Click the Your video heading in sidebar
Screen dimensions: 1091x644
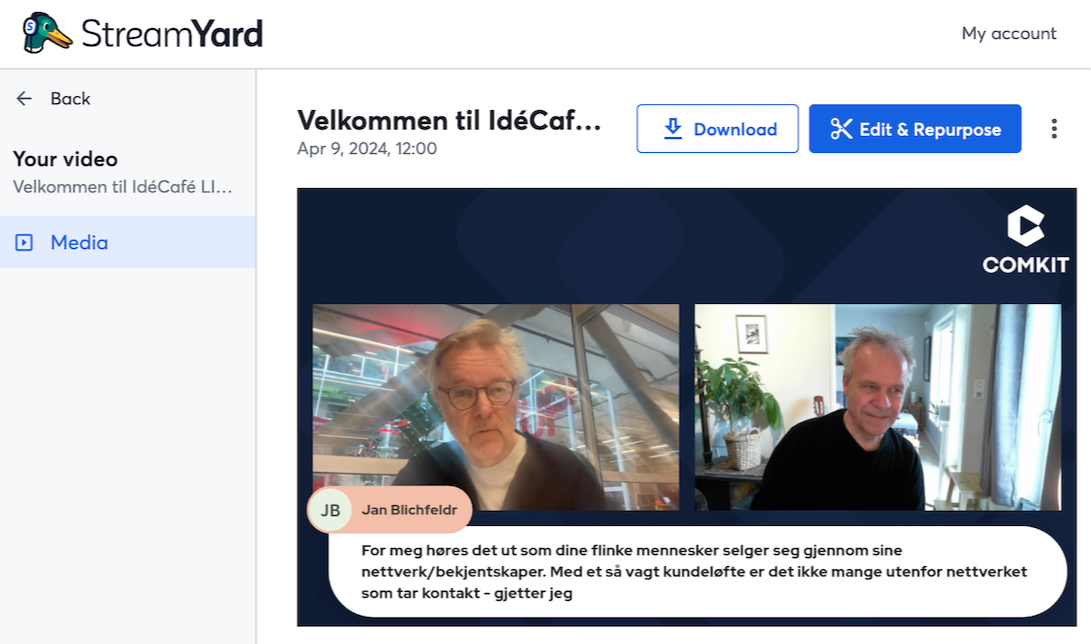click(65, 159)
